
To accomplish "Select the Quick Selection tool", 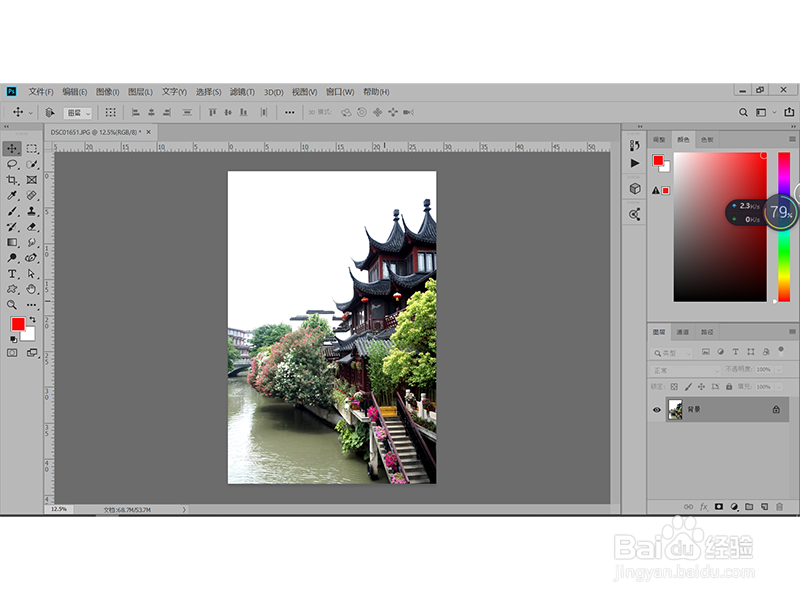I will point(32,164).
